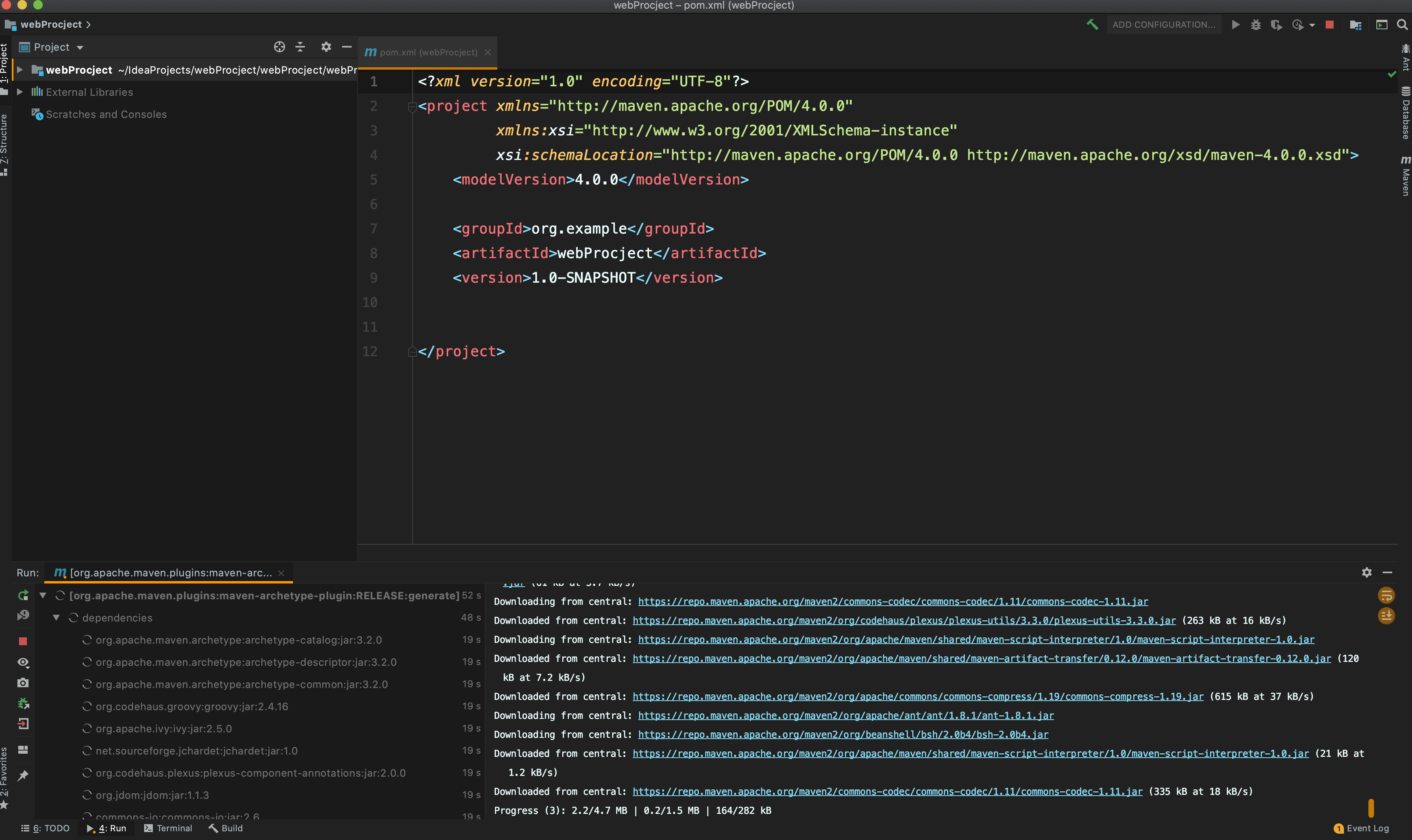Click the Locate target icon in Project panel
Image resolution: width=1412 pixels, height=840 pixels.
(x=279, y=47)
